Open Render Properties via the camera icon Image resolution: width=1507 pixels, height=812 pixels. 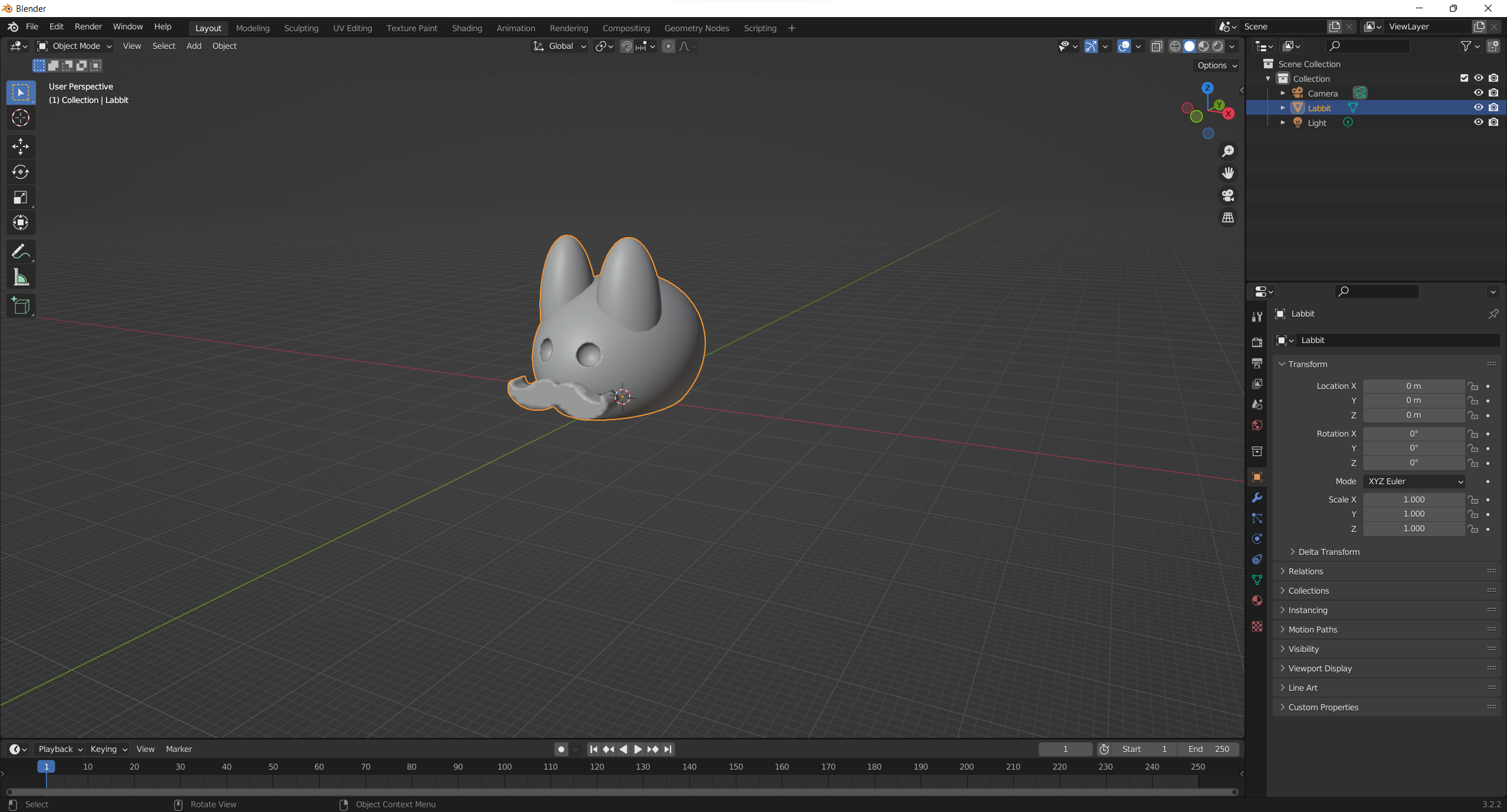pyautogui.click(x=1256, y=341)
